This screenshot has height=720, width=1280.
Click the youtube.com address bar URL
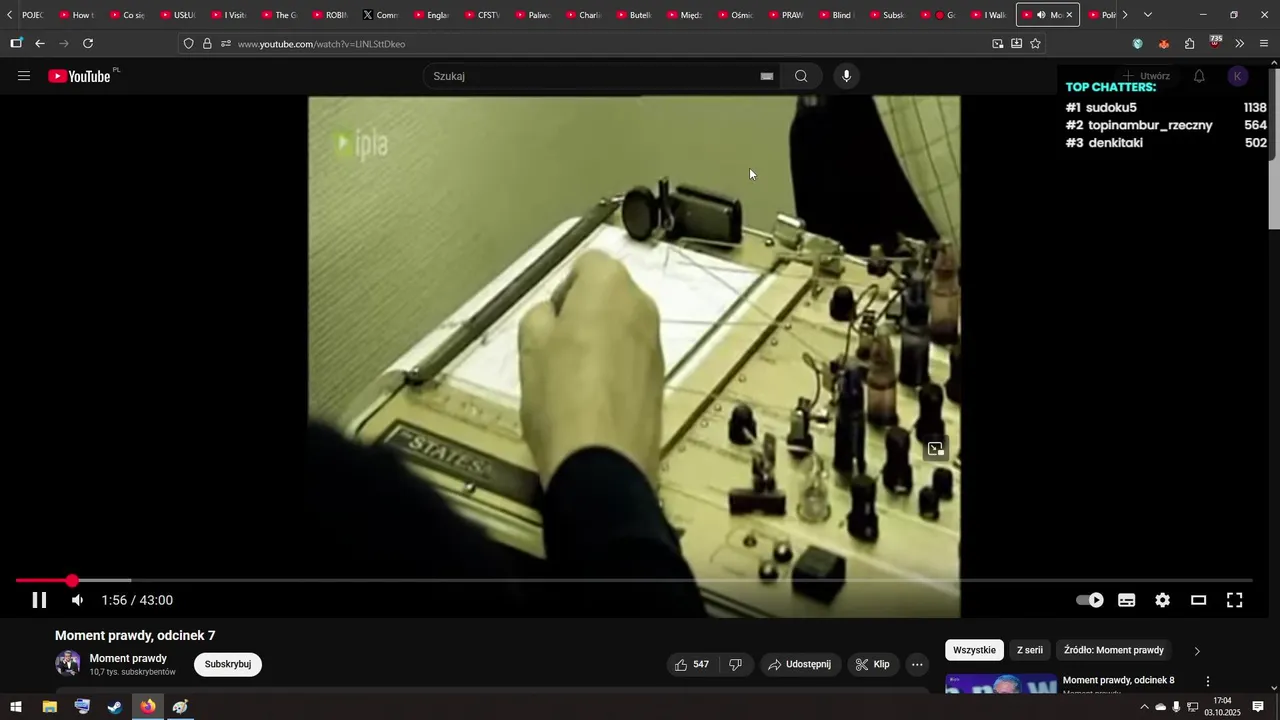[x=321, y=44]
